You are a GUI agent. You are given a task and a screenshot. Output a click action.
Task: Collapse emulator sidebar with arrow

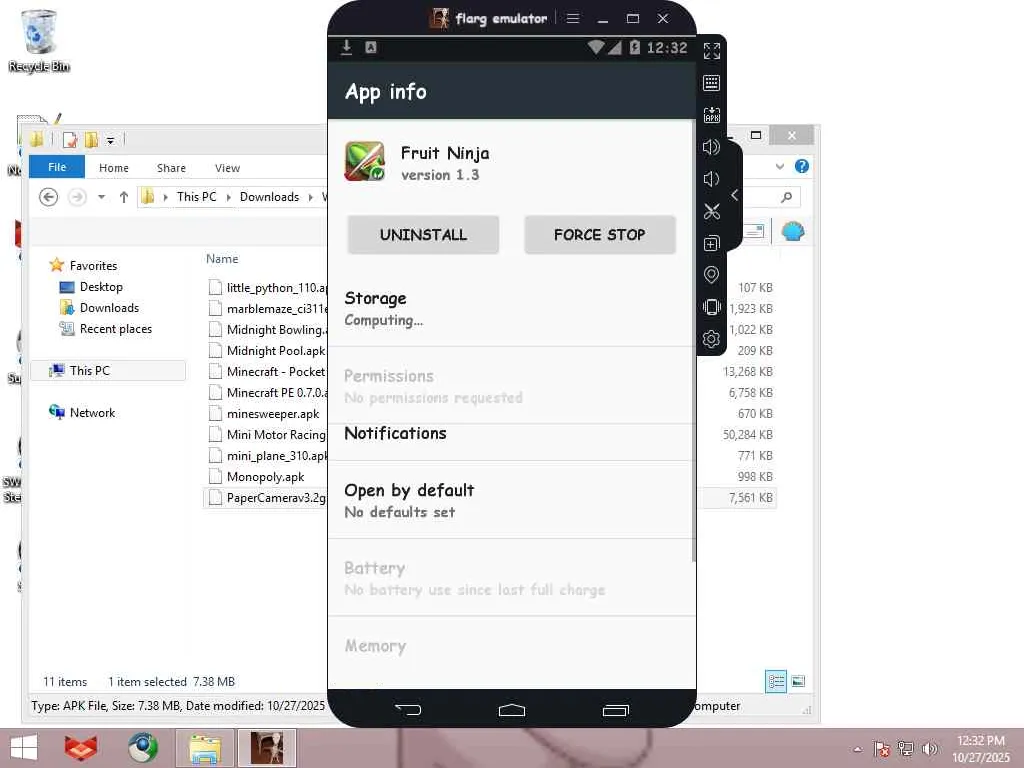[x=735, y=195]
